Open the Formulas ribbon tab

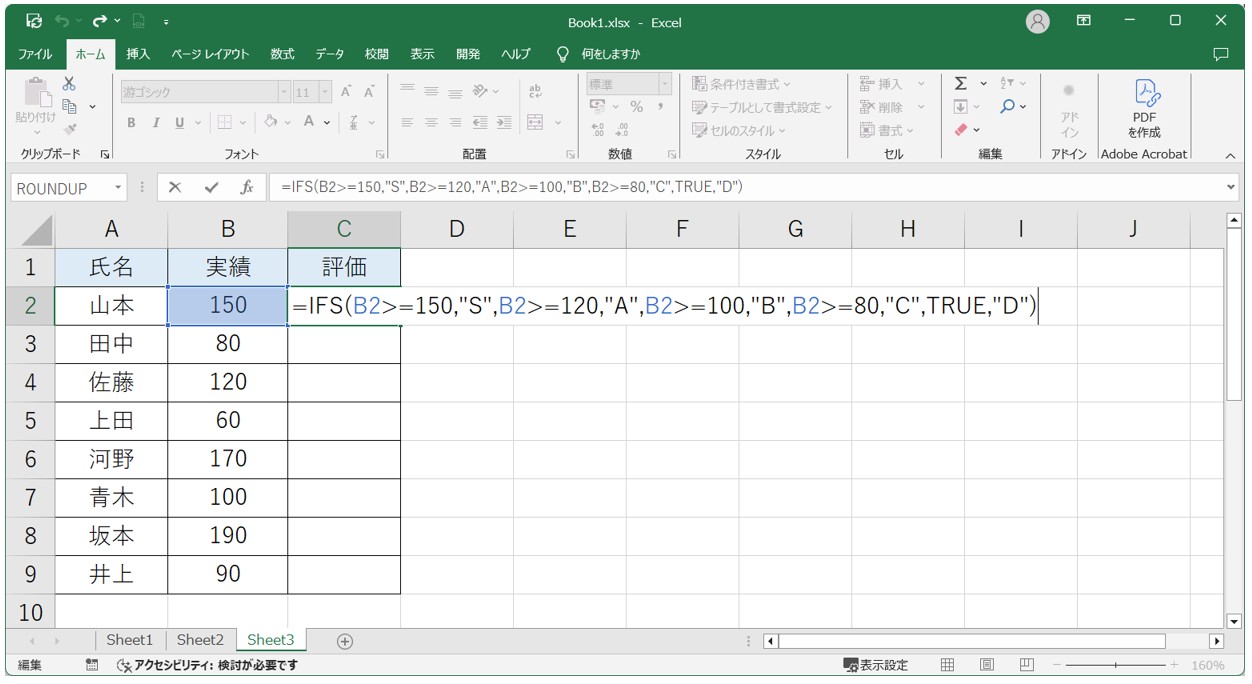pos(282,54)
